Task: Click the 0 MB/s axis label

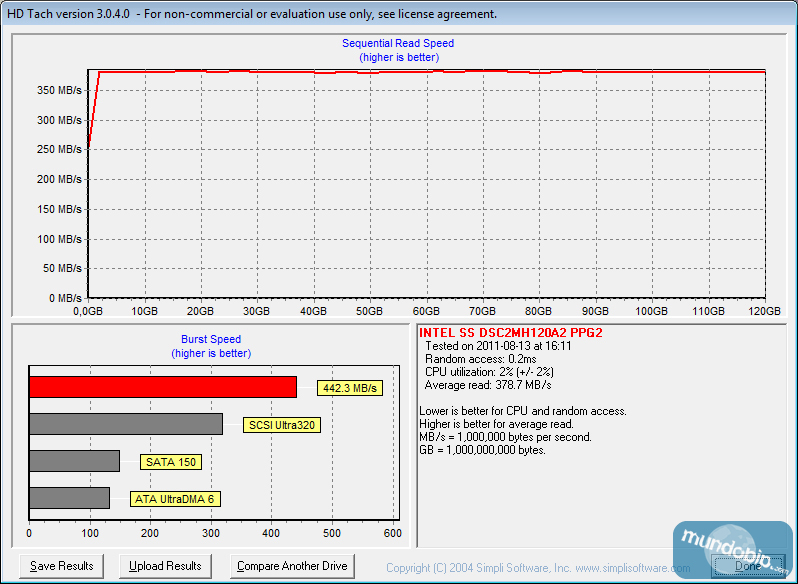Action: tap(65, 298)
